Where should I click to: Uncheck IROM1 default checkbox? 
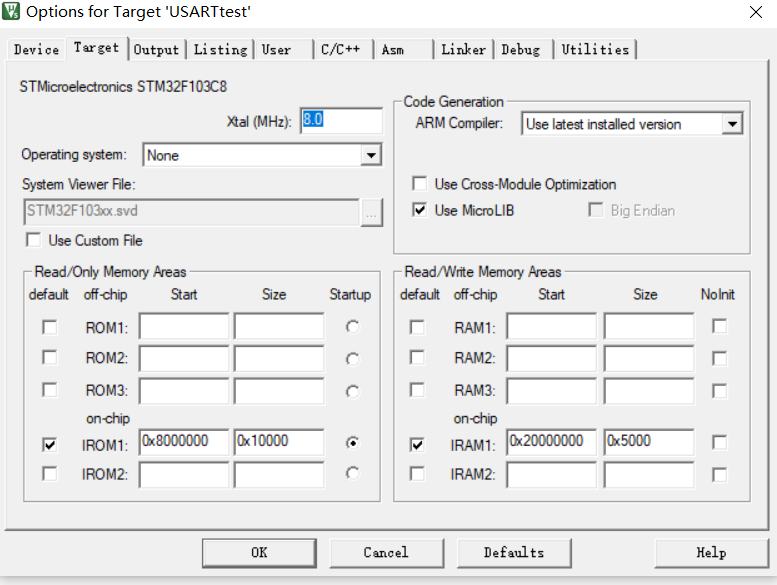(49, 445)
